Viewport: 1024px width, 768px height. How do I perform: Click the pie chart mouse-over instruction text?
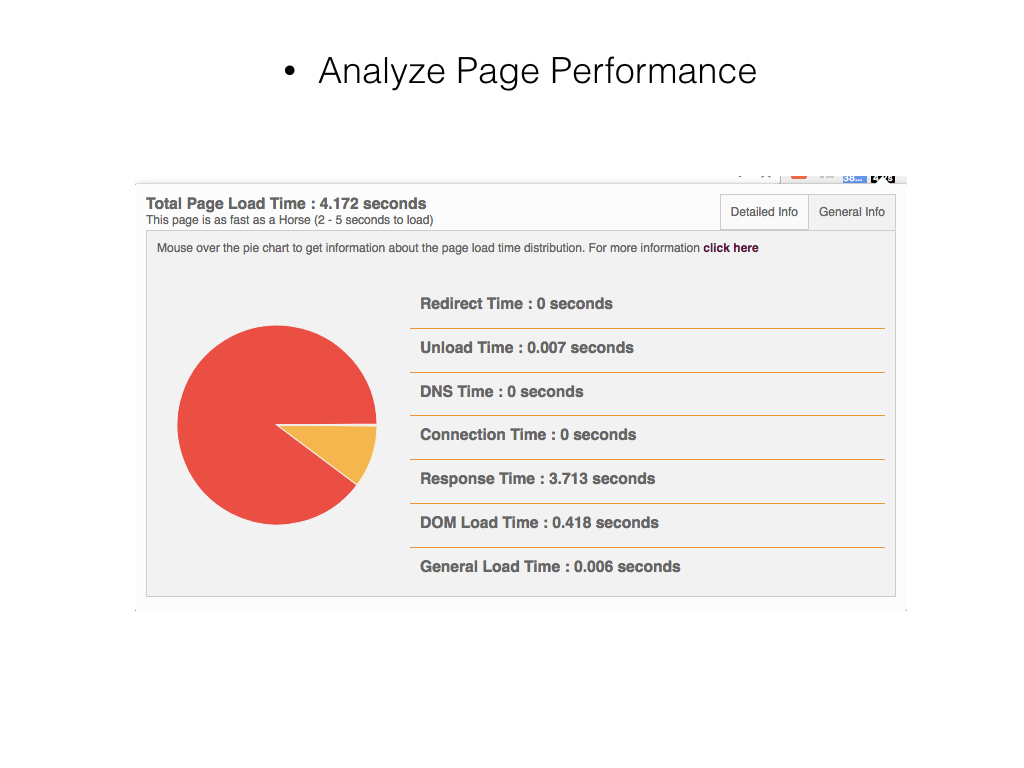point(428,248)
